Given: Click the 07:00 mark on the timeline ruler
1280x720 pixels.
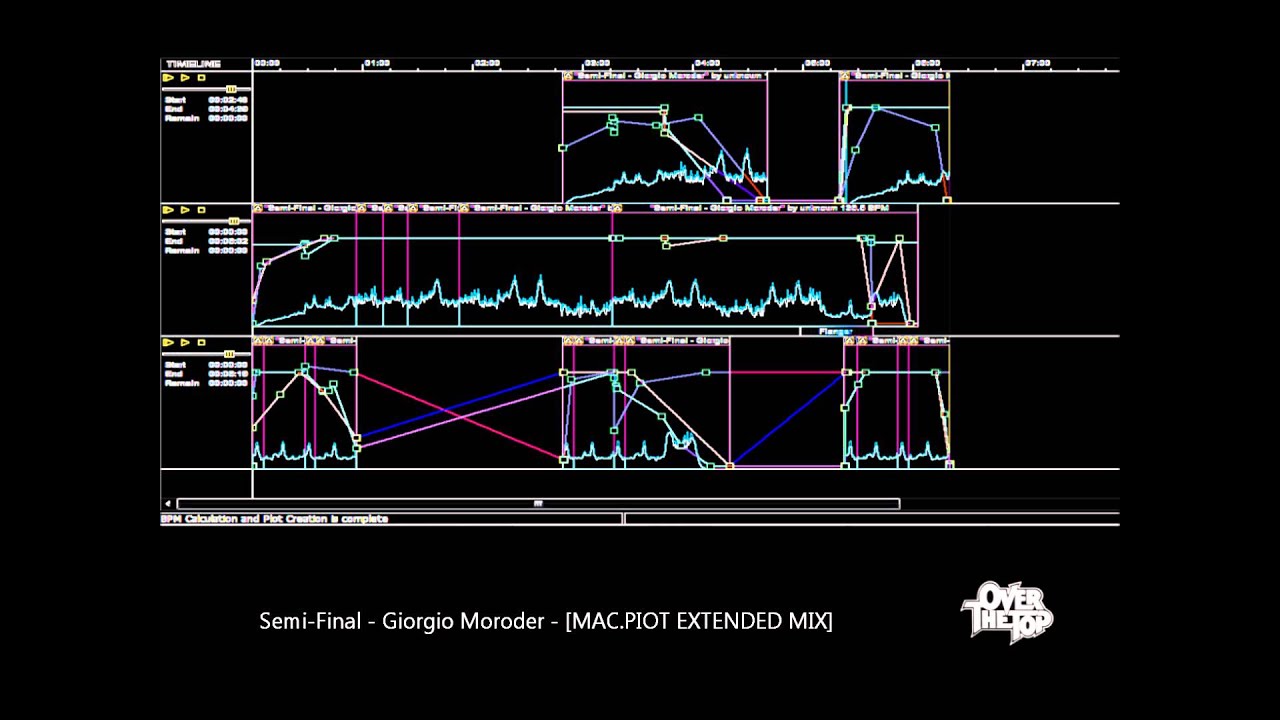Looking at the screenshot, I should coord(1037,63).
